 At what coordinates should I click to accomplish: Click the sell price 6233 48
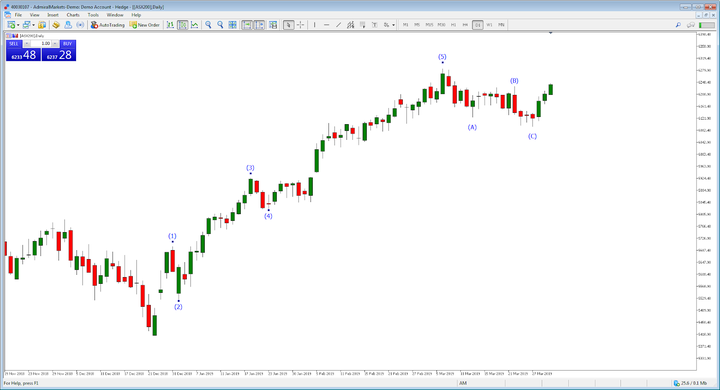pyautogui.click(x=23, y=55)
